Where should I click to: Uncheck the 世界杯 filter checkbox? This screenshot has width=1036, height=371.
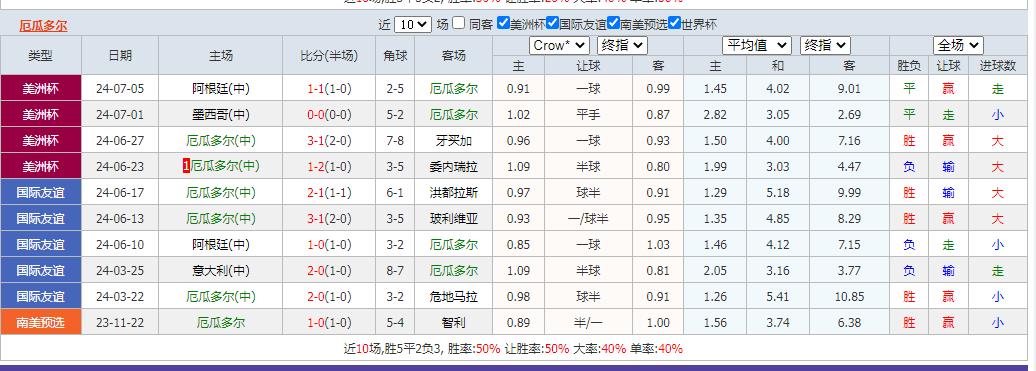pos(674,23)
